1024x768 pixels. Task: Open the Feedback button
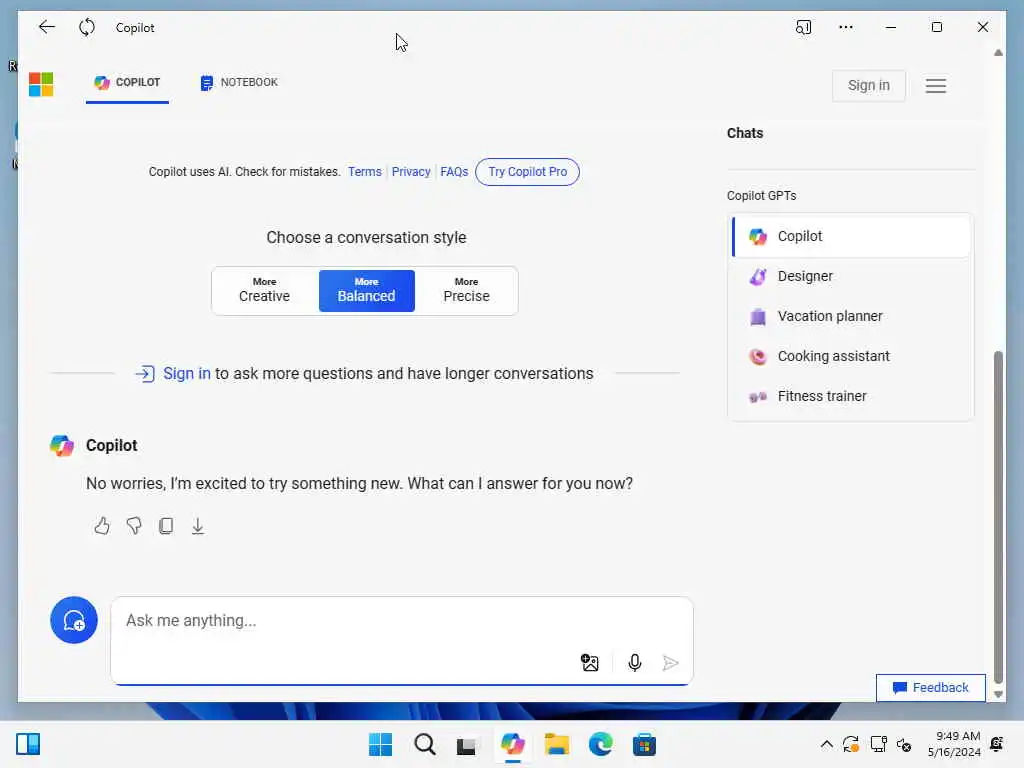[931, 688]
